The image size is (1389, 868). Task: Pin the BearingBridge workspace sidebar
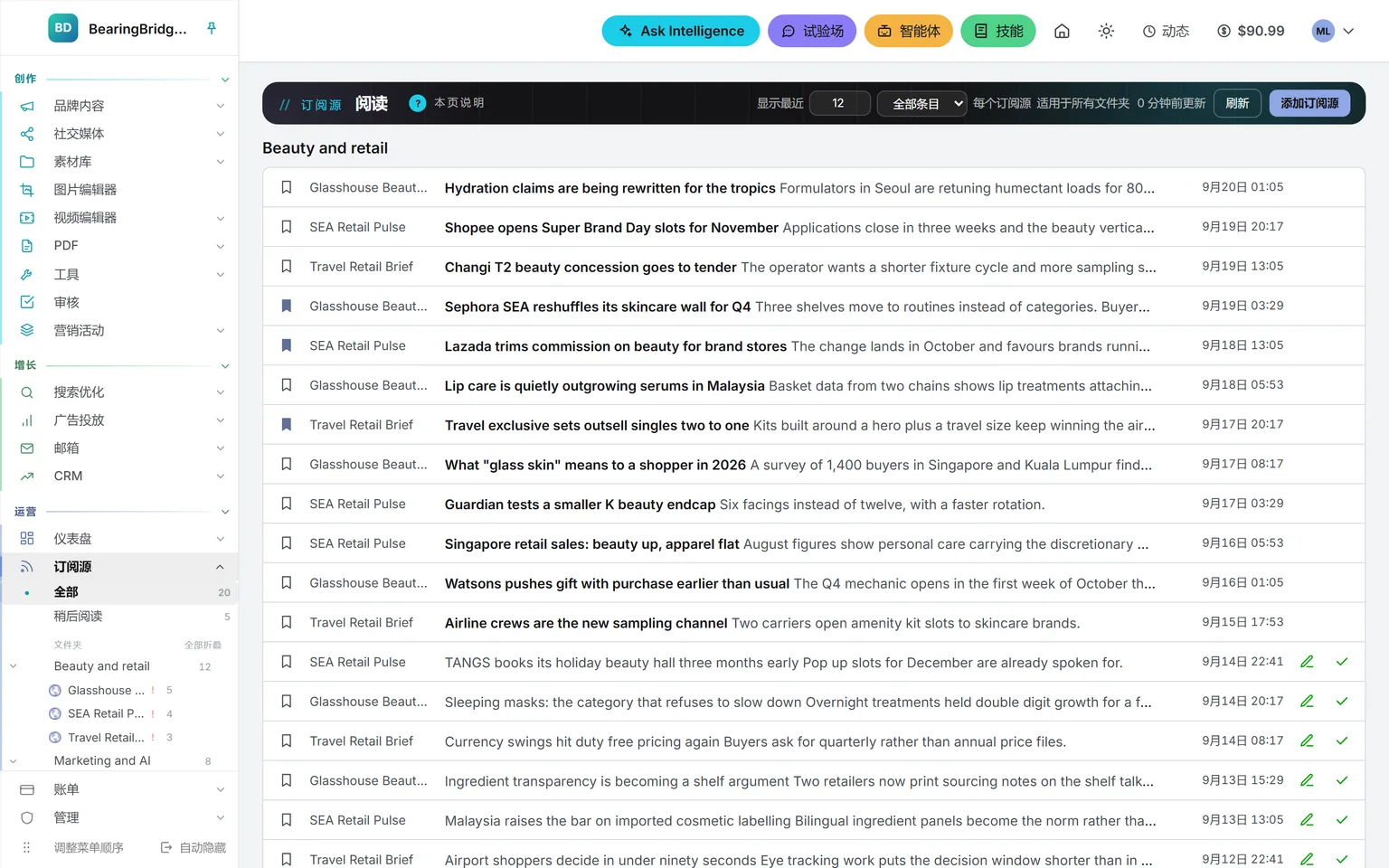(x=212, y=29)
